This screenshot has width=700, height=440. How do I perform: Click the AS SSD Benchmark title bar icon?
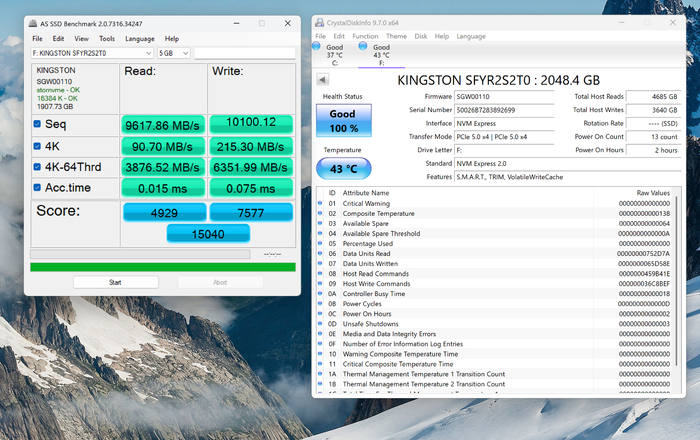[x=33, y=23]
